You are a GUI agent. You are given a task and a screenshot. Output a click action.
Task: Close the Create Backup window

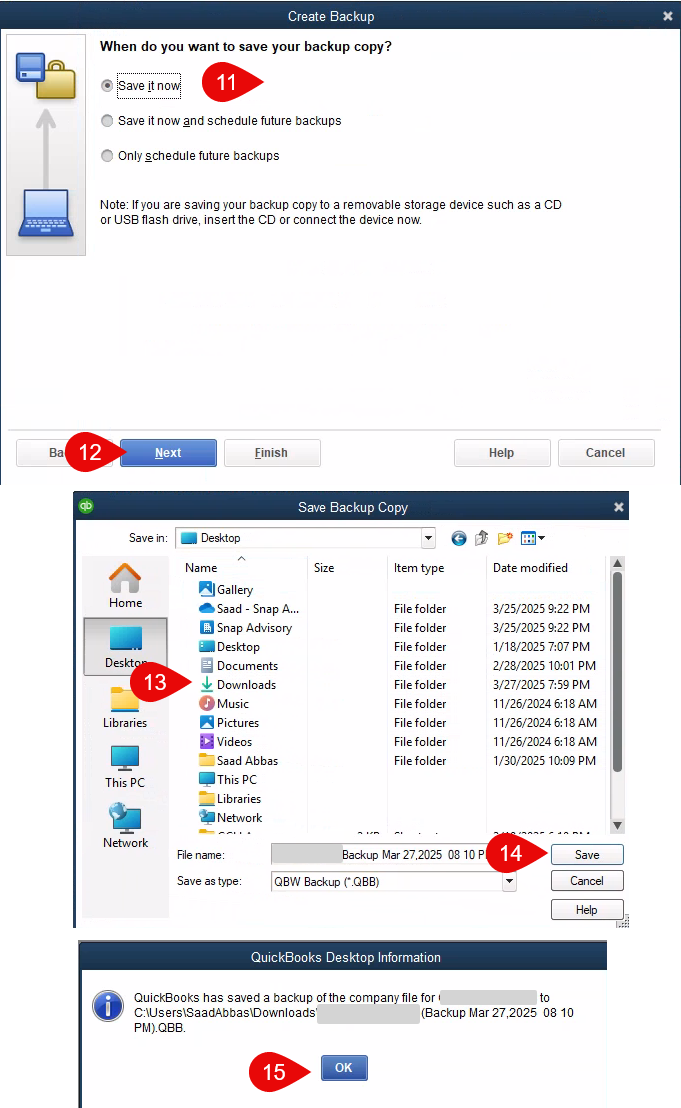[668, 16]
